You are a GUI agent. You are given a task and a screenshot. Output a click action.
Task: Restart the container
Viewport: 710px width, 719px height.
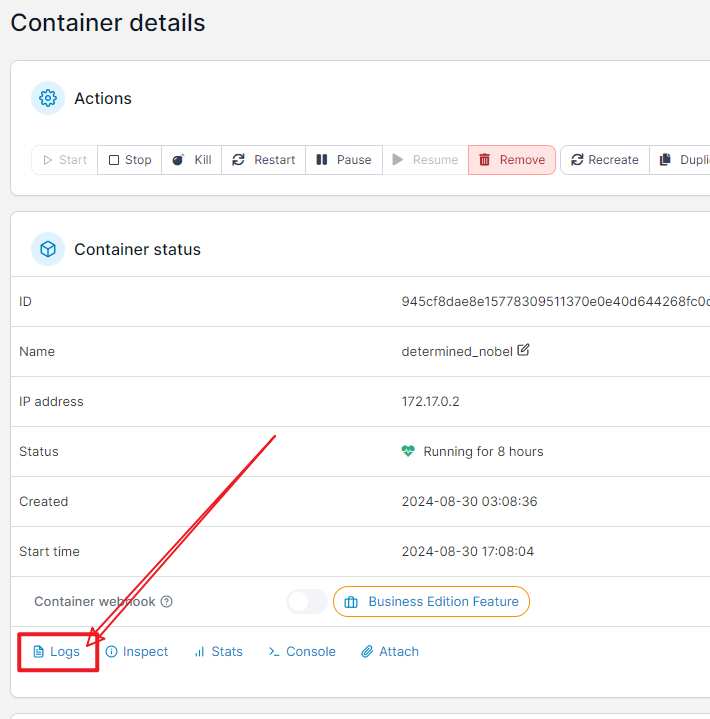264,160
